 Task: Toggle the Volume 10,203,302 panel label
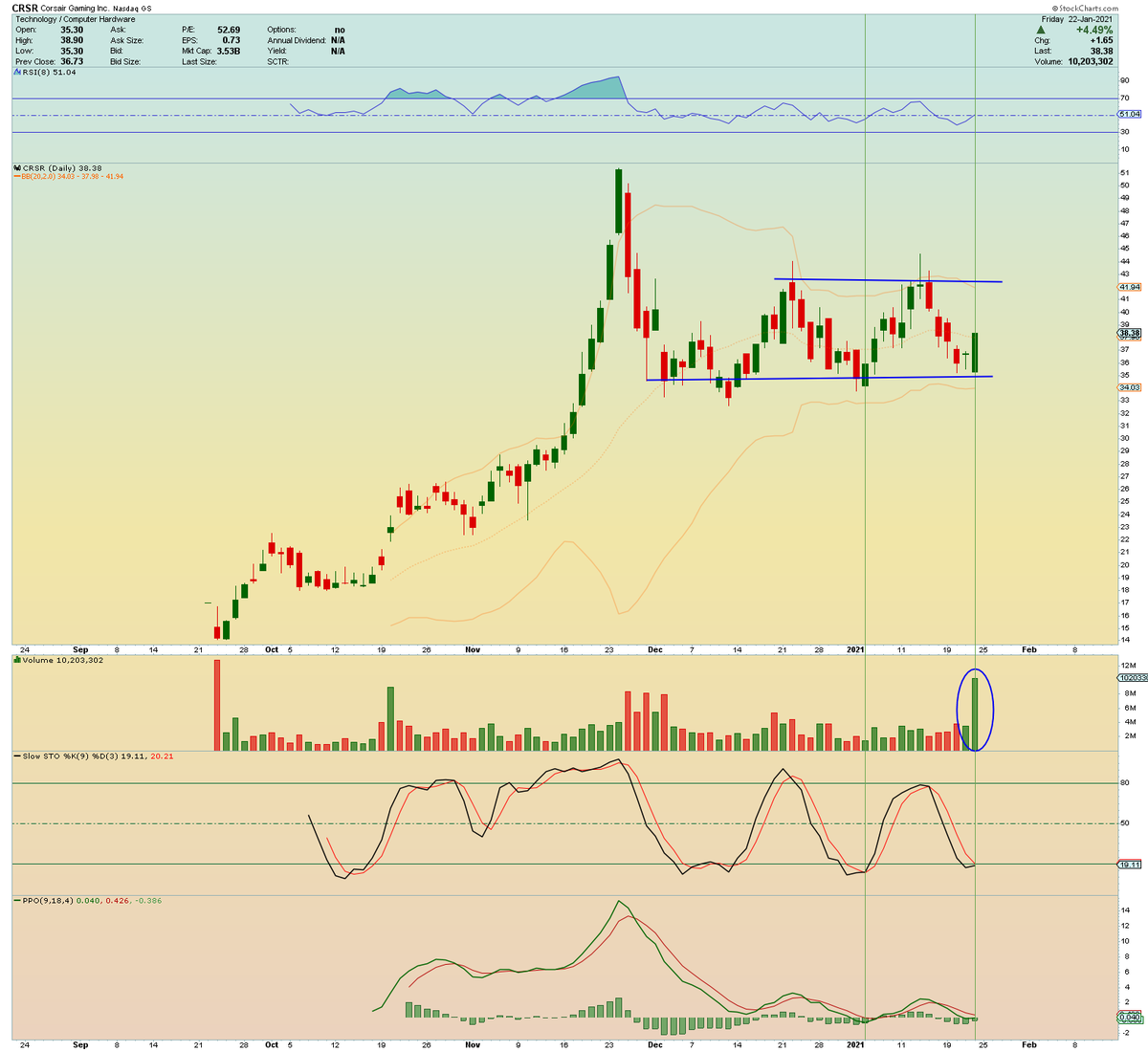[62, 661]
